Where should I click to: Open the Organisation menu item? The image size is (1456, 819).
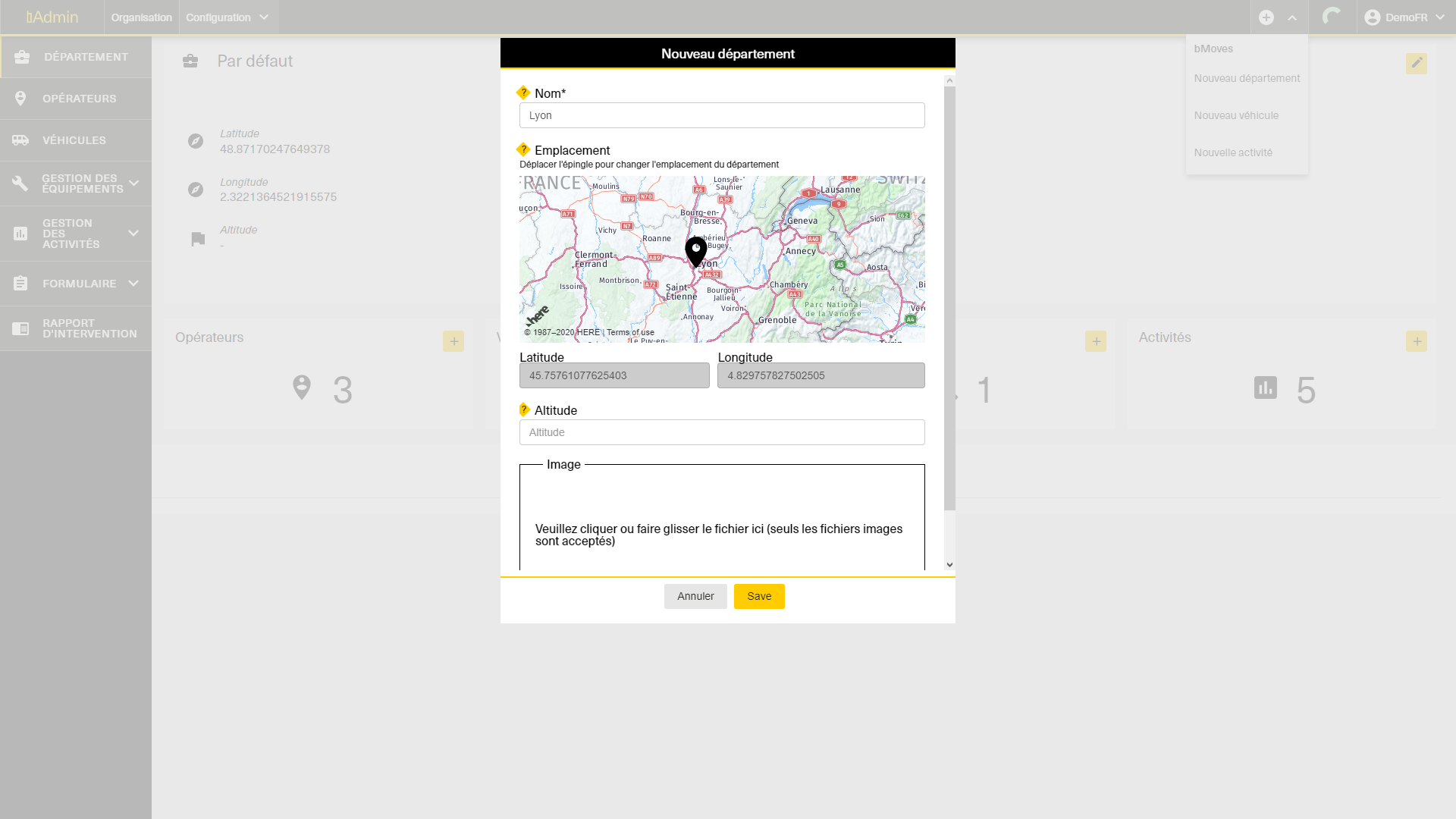141,17
